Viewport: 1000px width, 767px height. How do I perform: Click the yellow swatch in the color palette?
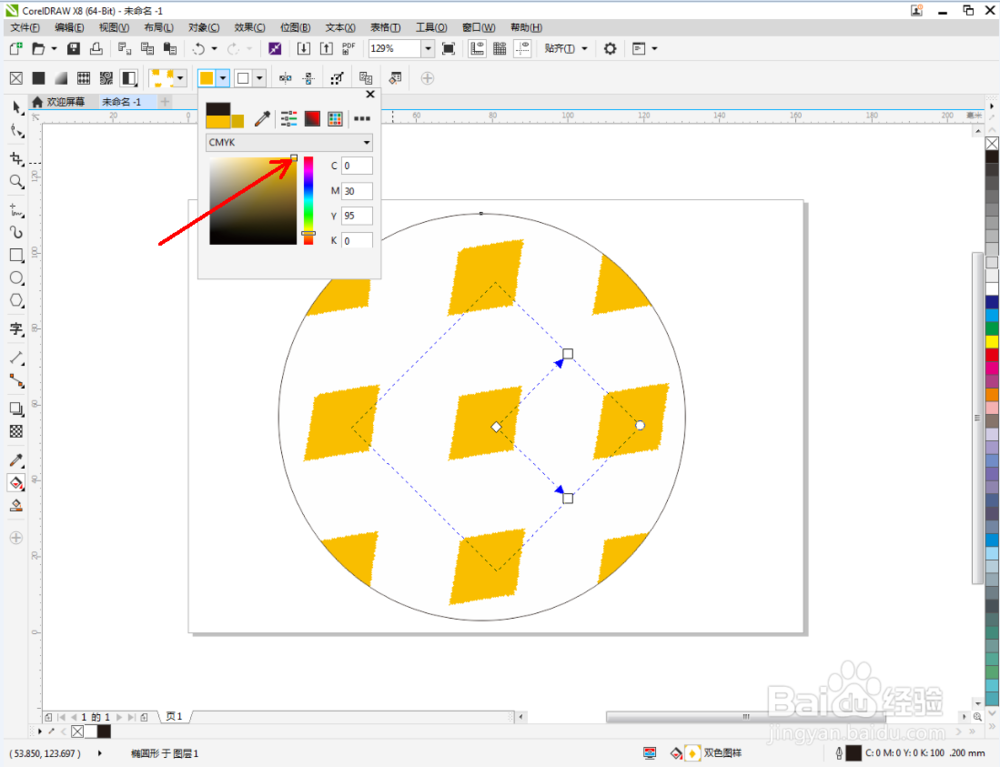(992, 342)
